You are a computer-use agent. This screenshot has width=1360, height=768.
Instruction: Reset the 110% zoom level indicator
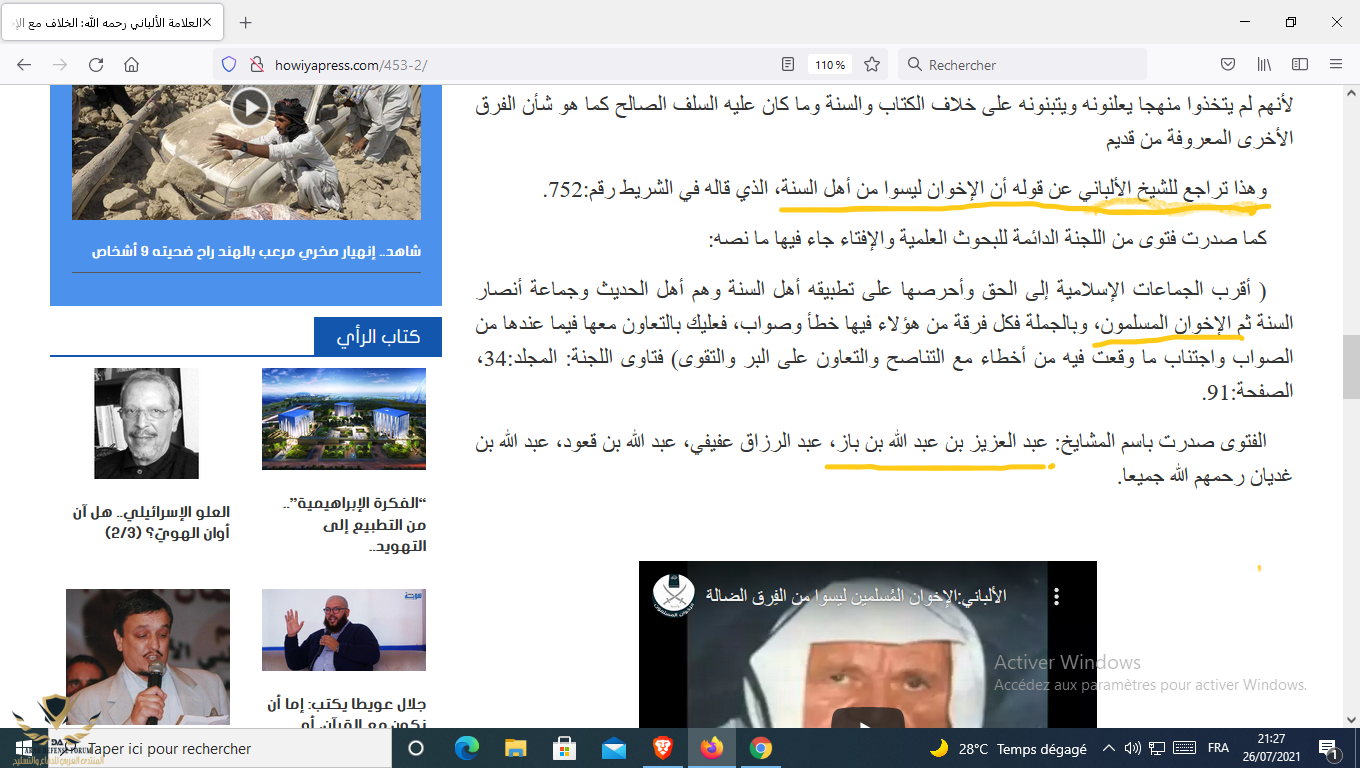point(829,64)
